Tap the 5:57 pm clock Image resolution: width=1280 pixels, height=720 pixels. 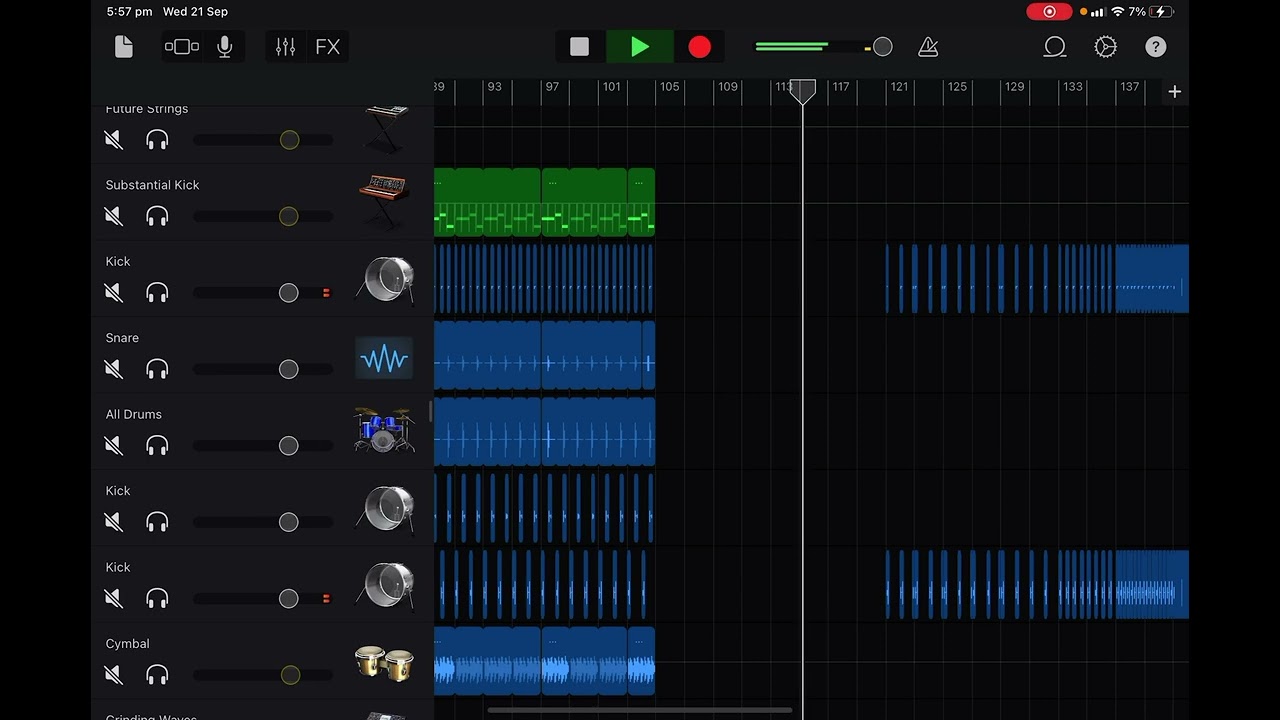[129, 12]
